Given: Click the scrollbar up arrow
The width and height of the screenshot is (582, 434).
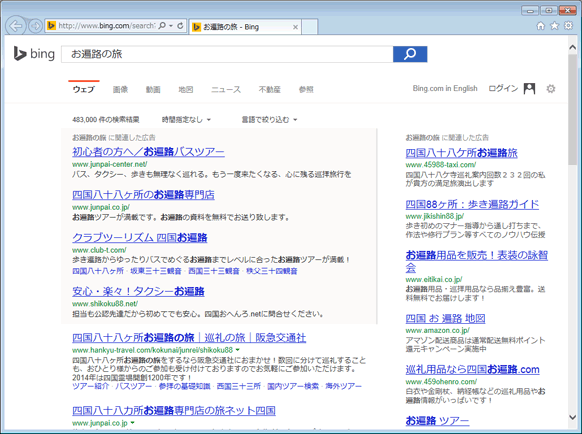Looking at the screenshot, I should click(573, 48).
